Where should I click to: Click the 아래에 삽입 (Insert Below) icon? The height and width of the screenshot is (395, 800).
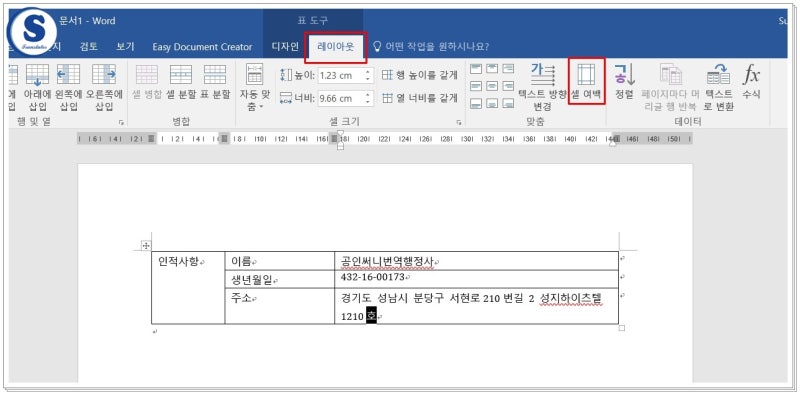pos(37,75)
